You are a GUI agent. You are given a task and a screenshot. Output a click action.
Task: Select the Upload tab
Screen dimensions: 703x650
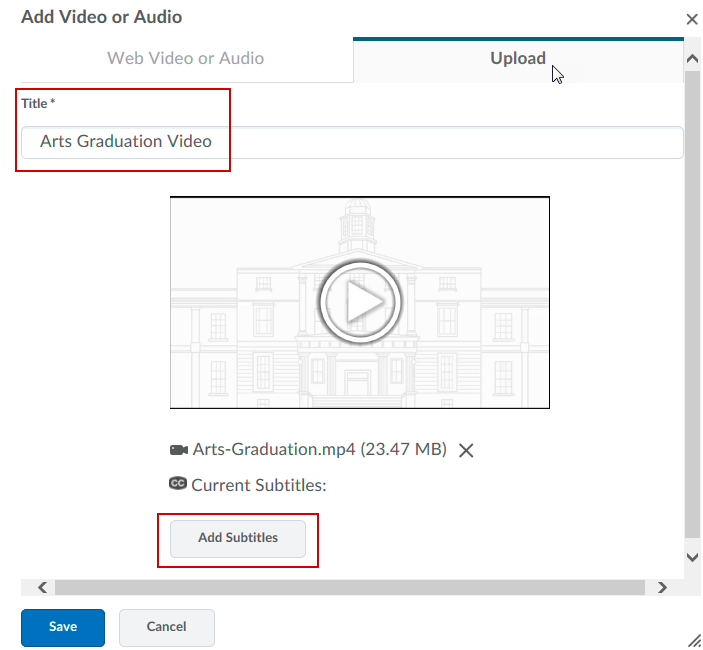[x=518, y=58]
